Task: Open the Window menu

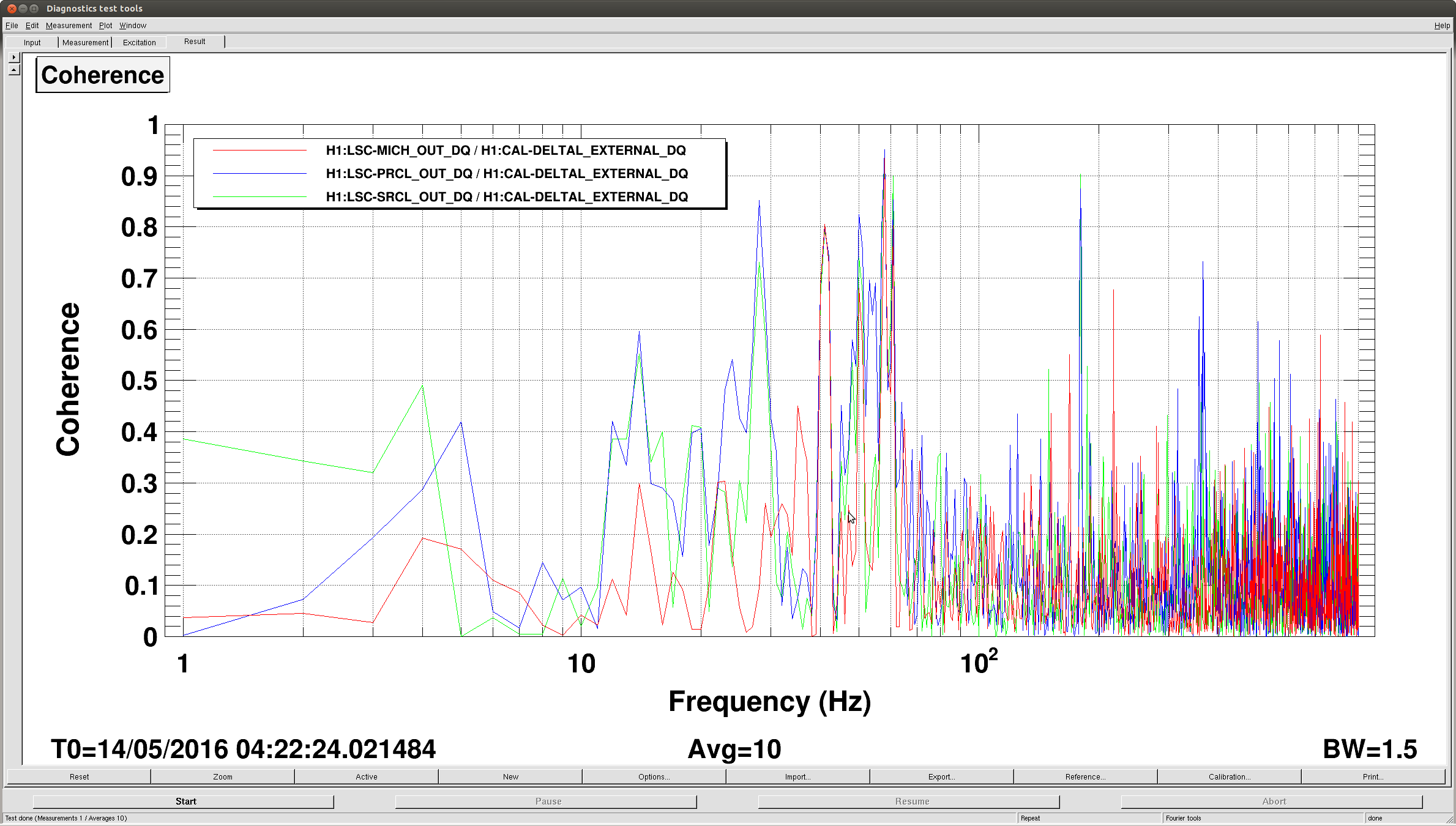Action: (133, 25)
